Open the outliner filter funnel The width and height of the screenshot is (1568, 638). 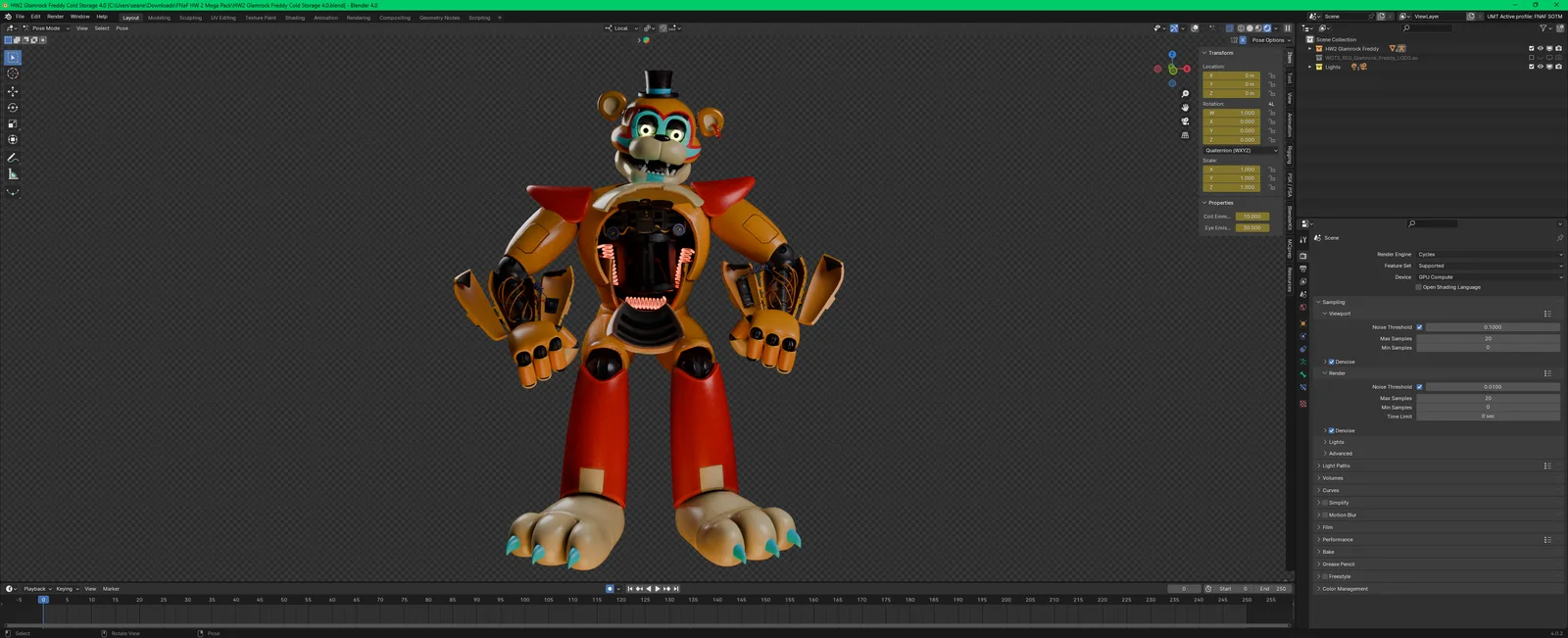click(1545, 28)
